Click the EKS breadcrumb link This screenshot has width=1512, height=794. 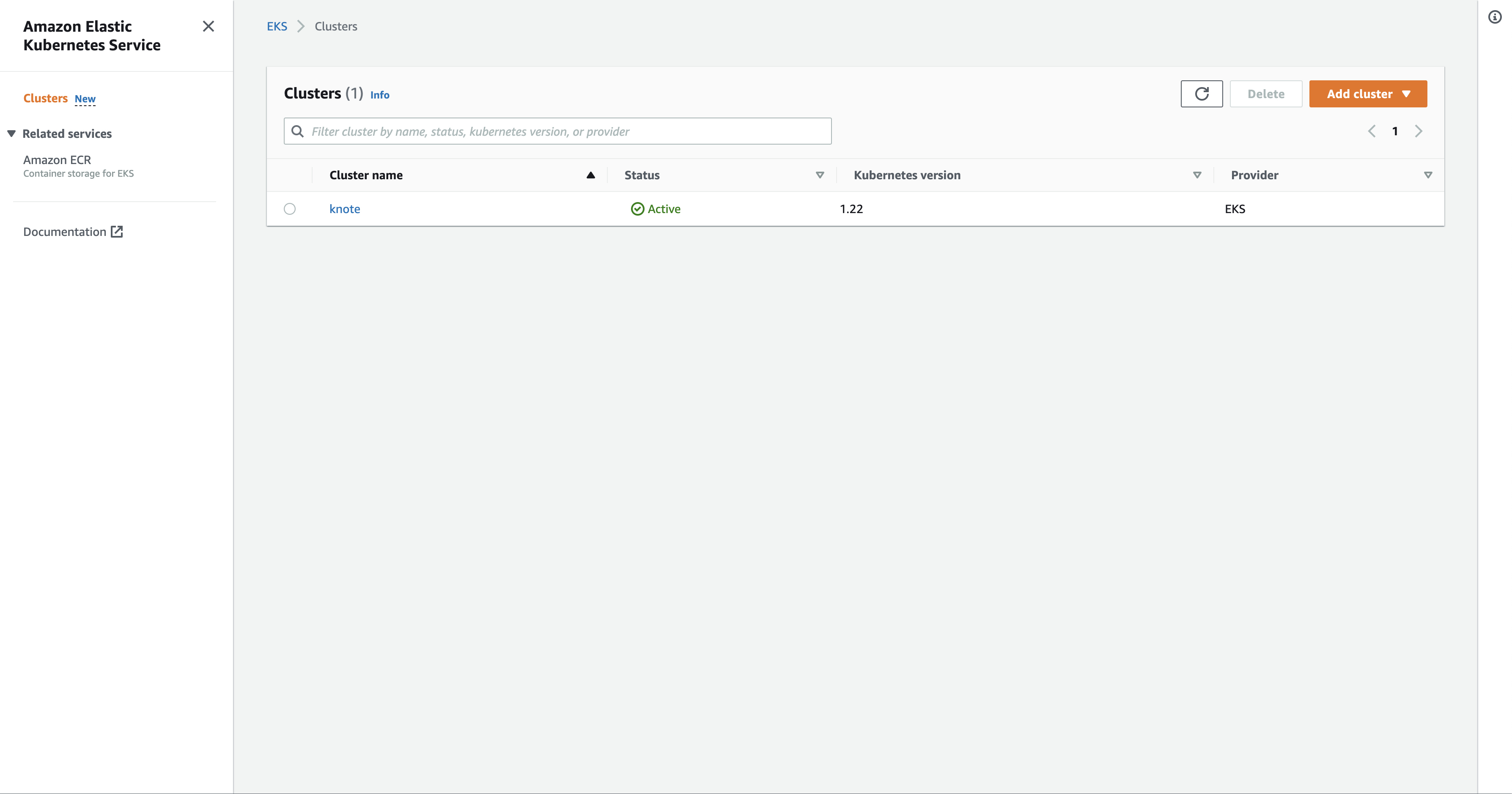[x=277, y=26]
